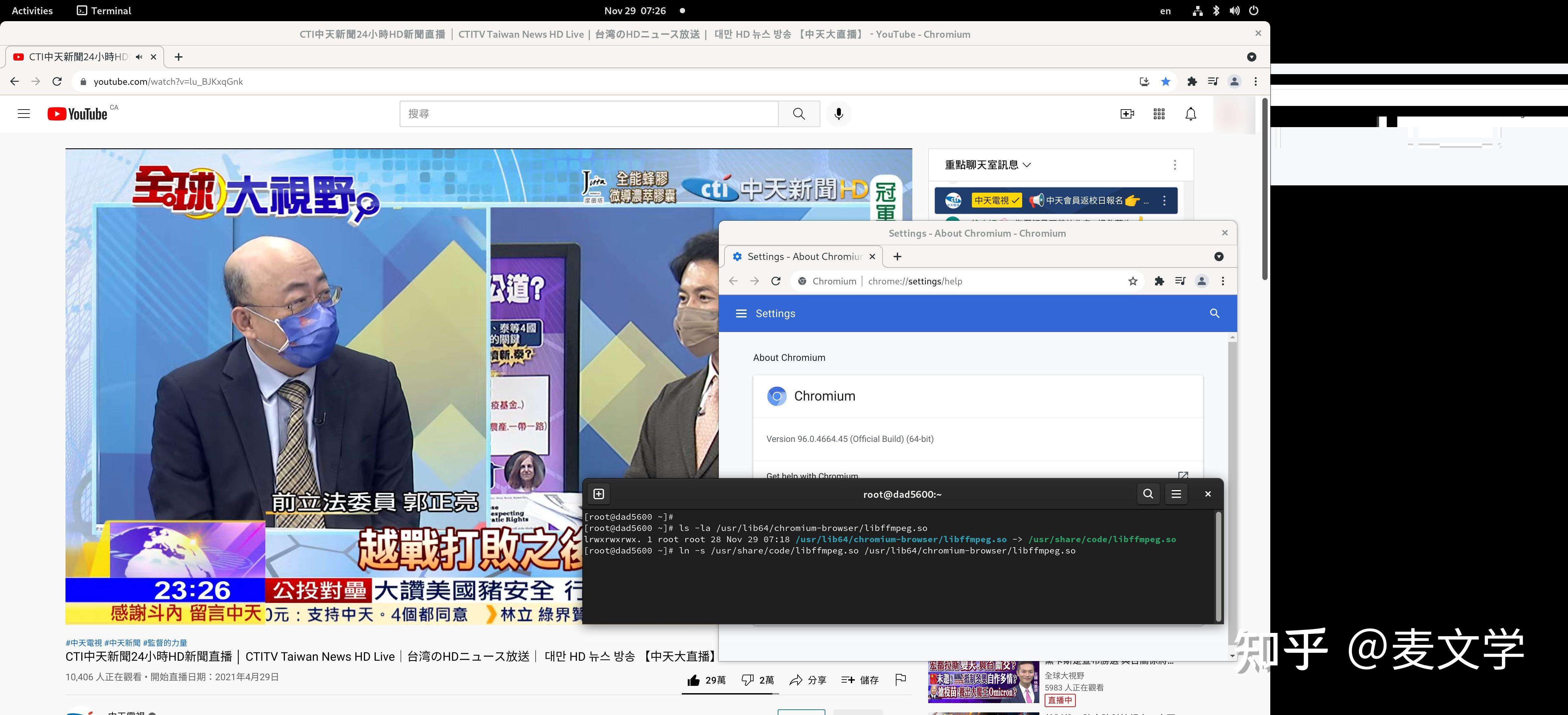Open new terminal tab with plus icon
Viewport: 1568px width, 715px height.
point(598,494)
